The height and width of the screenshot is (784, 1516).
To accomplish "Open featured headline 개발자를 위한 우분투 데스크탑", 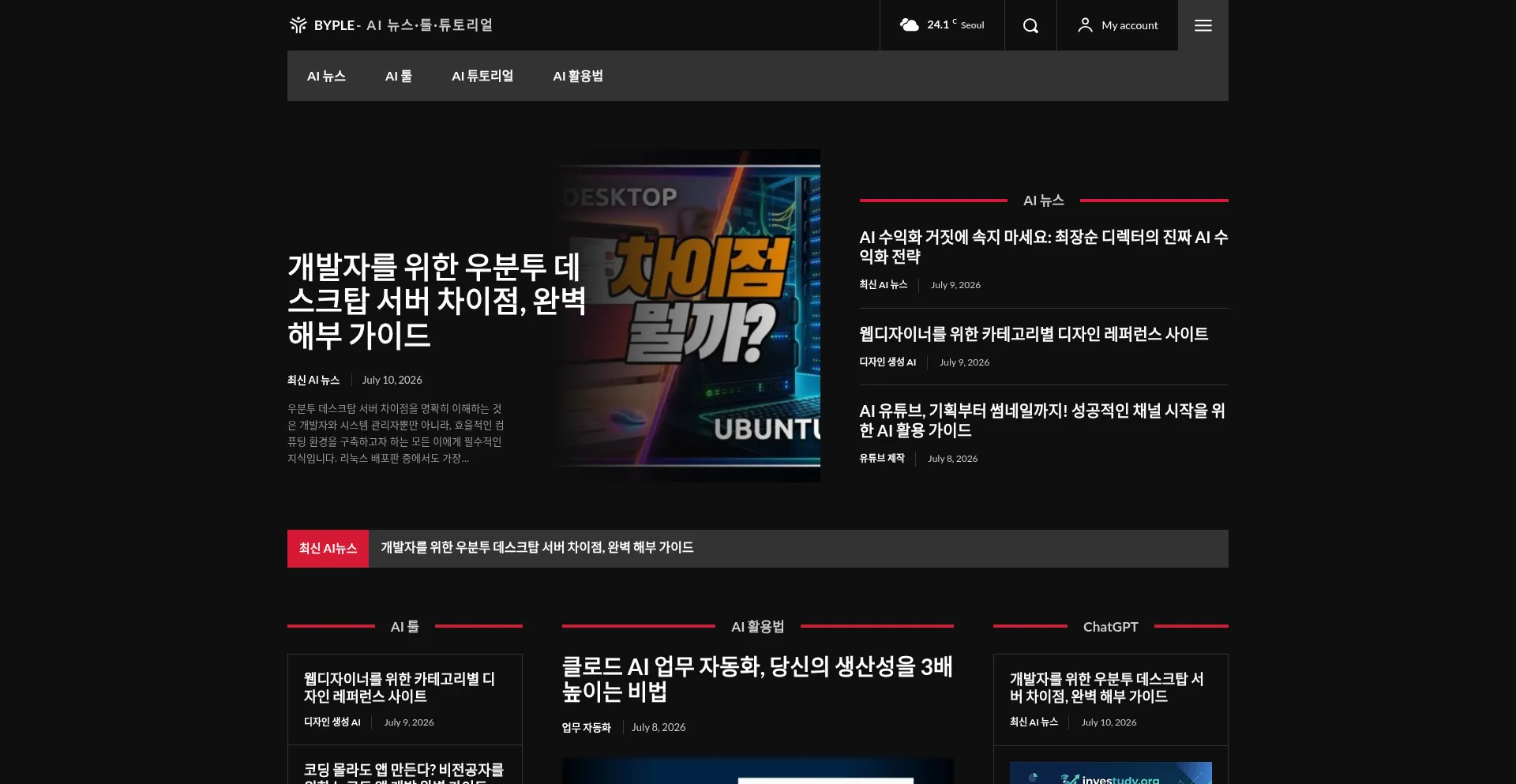I will click(x=437, y=301).
